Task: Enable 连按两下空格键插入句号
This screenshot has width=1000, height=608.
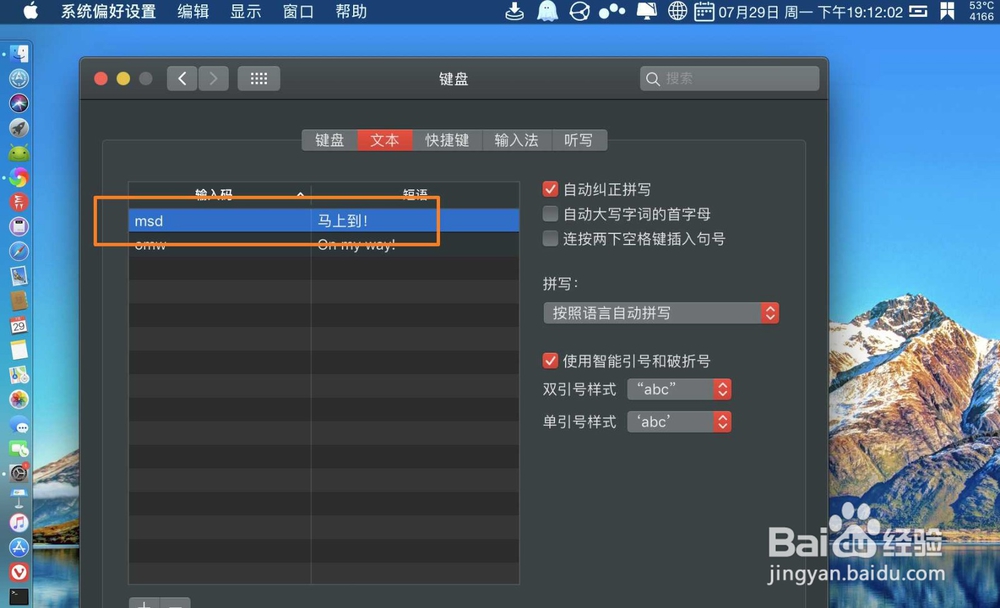Action: click(550, 238)
